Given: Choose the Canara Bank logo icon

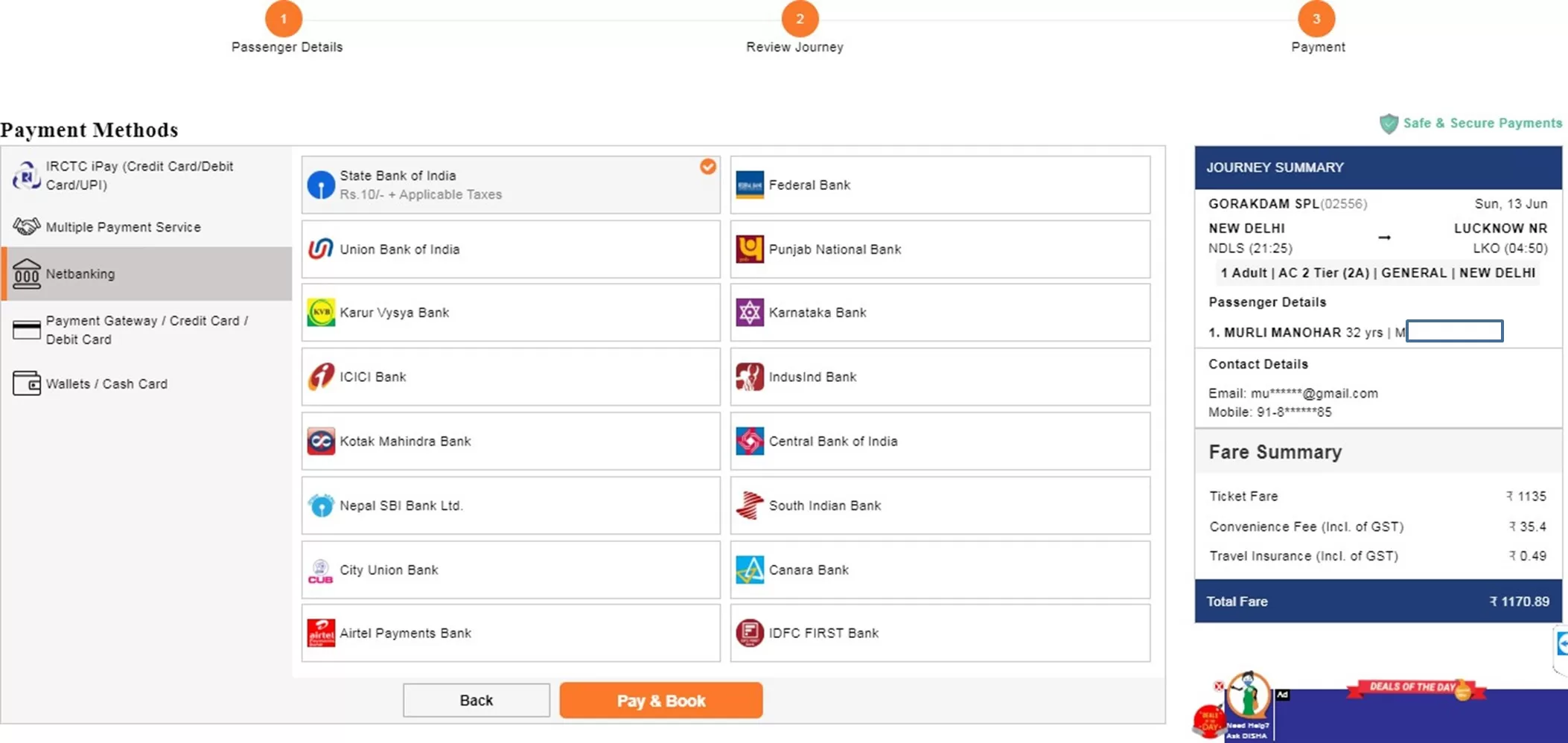Looking at the screenshot, I should pos(749,570).
